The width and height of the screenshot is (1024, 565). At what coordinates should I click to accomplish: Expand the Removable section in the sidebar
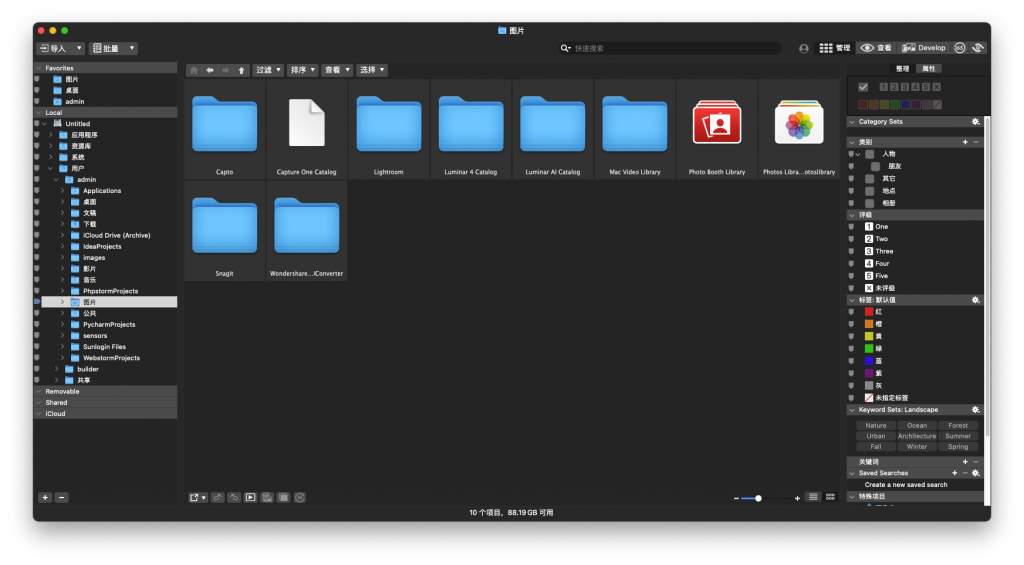point(39,392)
